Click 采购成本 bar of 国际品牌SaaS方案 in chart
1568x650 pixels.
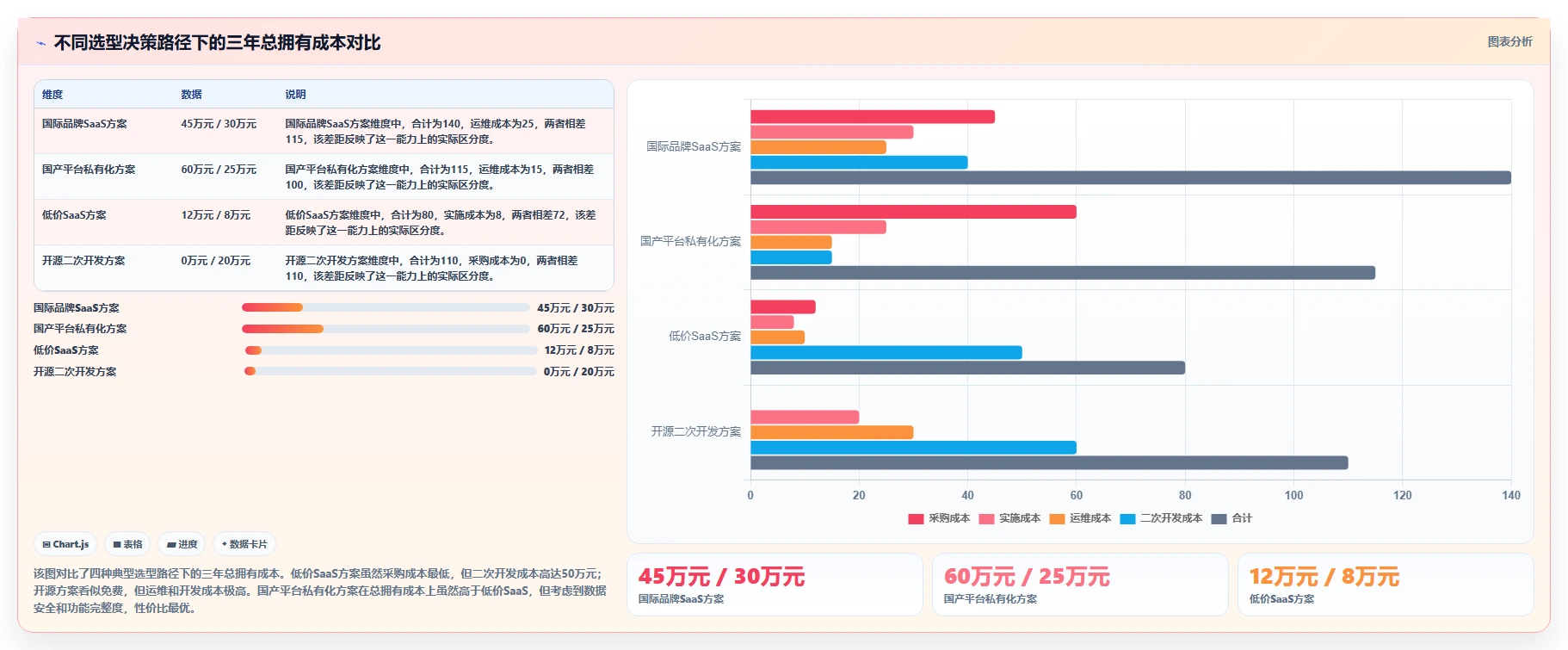[x=873, y=117]
